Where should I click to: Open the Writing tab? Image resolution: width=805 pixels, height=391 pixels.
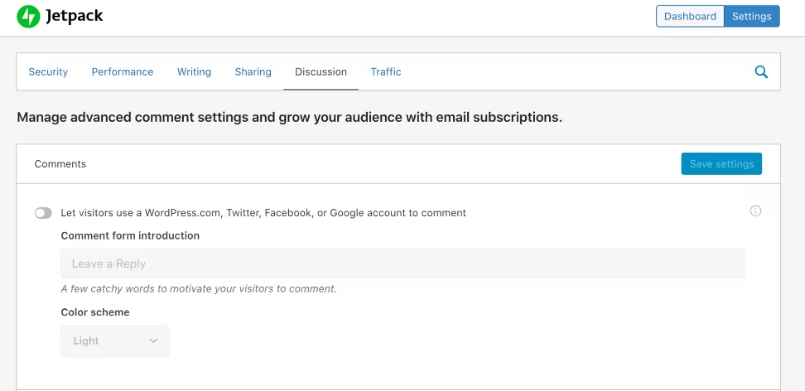[194, 72]
